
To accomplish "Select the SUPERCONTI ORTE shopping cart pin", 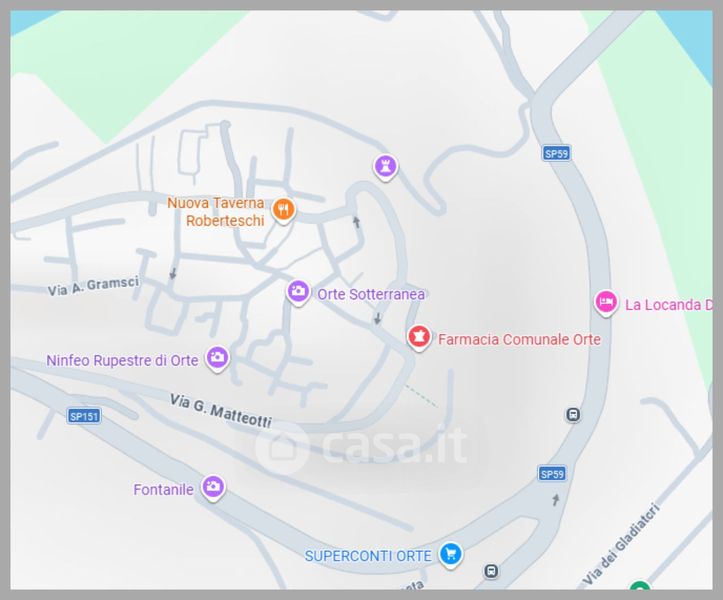I will (x=450, y=555).
